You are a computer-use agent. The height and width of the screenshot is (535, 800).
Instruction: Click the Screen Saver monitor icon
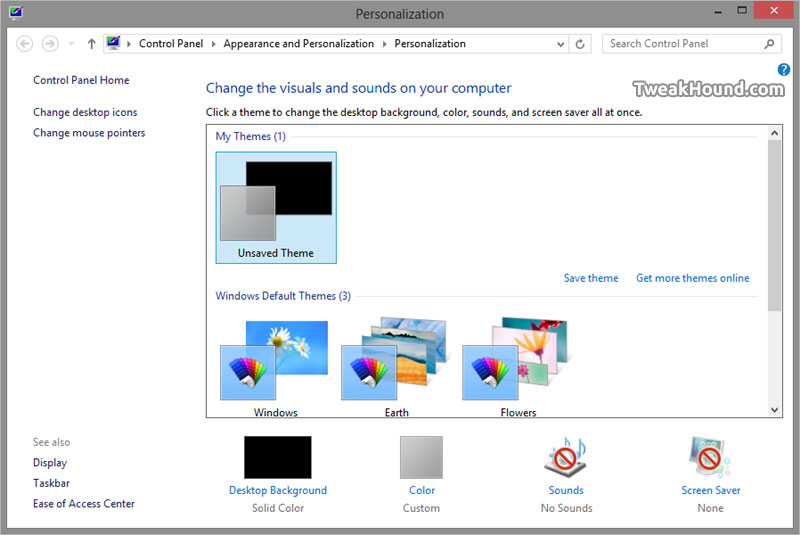[x=710, y=457]
